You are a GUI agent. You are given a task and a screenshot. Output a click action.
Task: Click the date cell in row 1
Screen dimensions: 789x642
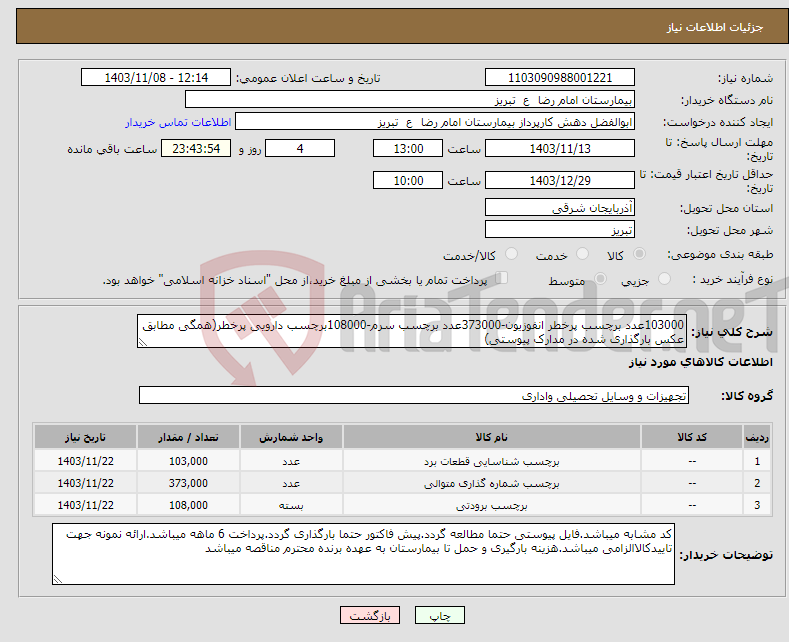coord(85,461)
